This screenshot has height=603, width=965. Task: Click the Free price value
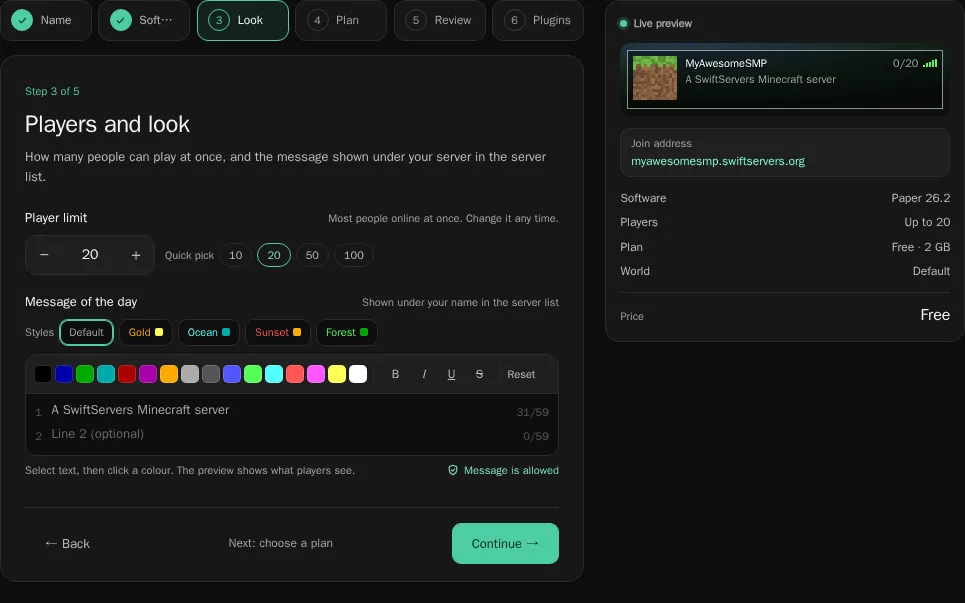tap(935, 315)
